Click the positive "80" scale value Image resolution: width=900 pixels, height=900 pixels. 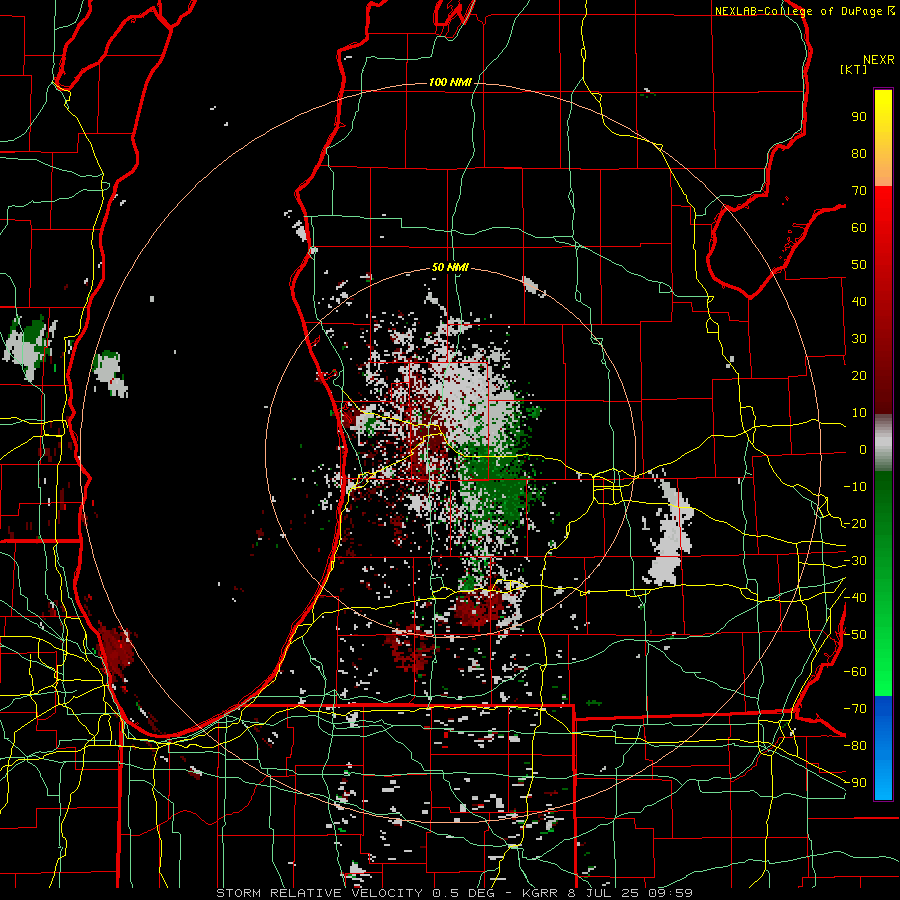859,153
